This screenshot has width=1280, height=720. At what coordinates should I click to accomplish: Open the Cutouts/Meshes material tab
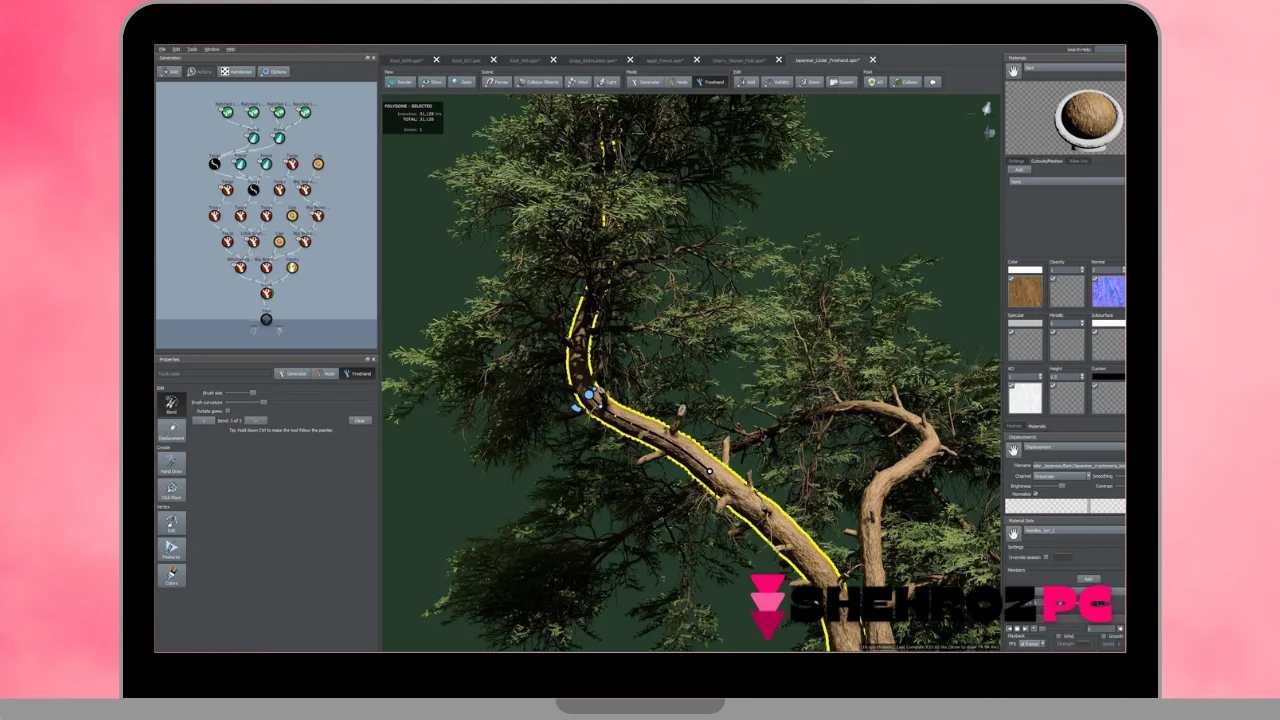[x=1046, y=161]
